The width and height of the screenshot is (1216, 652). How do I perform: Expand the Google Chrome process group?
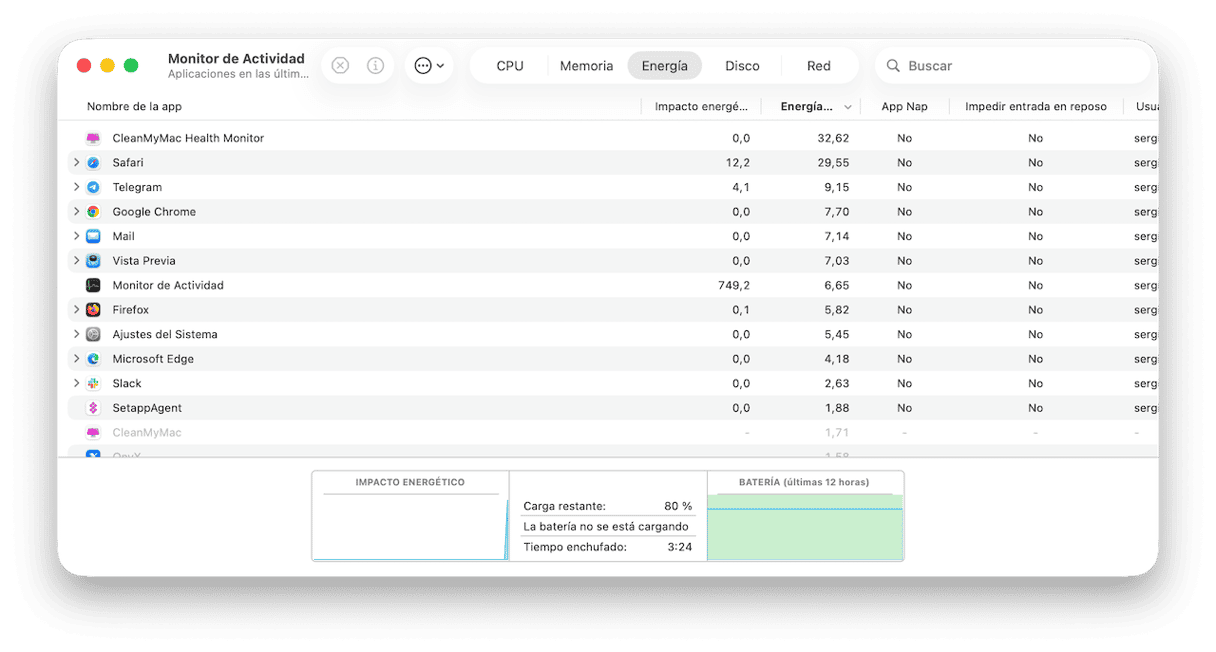point(76,211)
